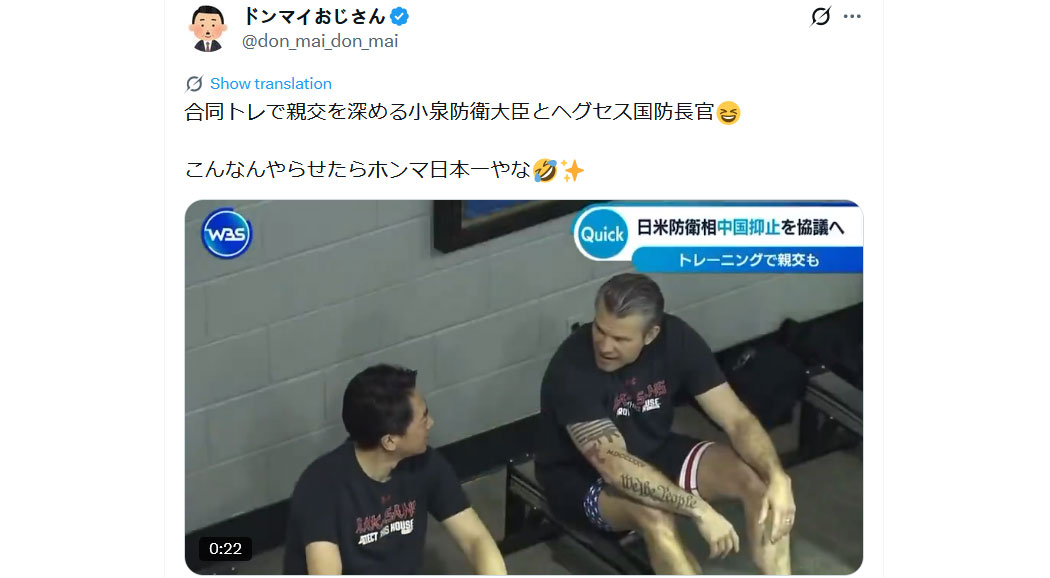Click the blue verified badge
The height and width of the screenshot is (578, 1050).
400,16
